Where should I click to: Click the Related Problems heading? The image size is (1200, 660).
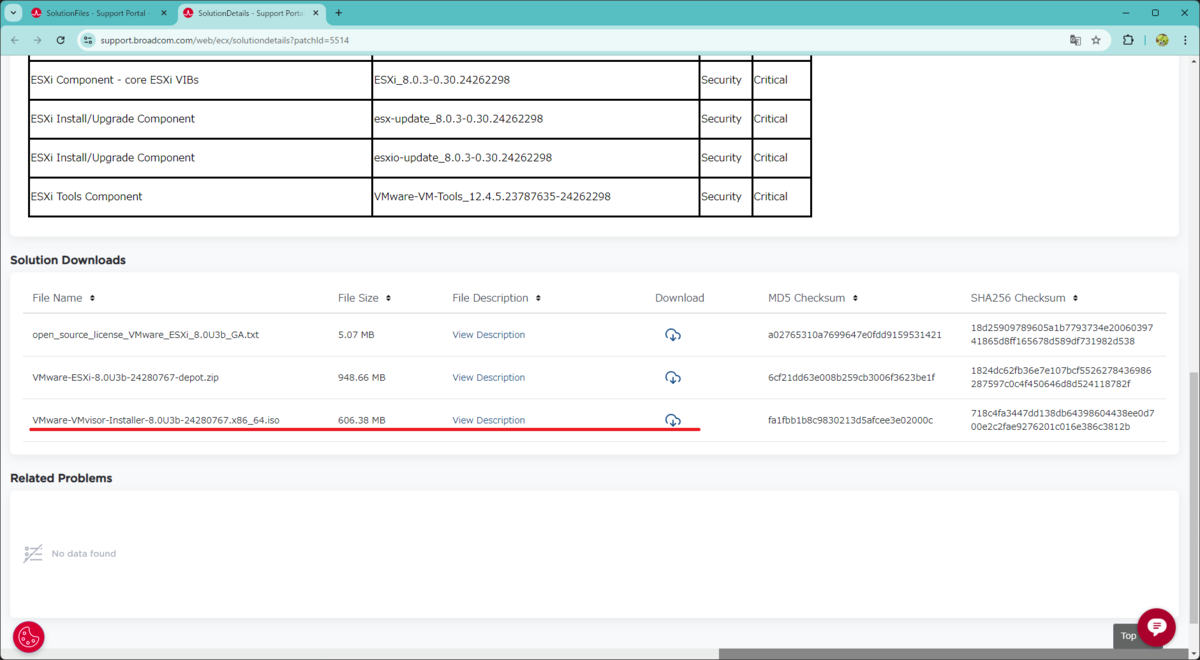[x=61, y=478]
